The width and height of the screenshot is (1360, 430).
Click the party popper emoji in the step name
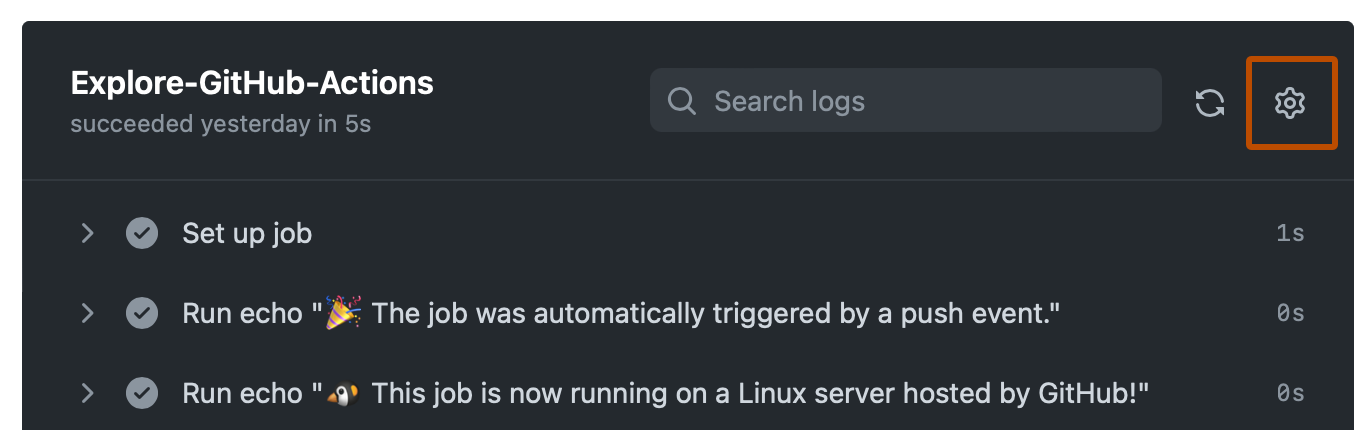pyautogui.click(x=343, y=313)
